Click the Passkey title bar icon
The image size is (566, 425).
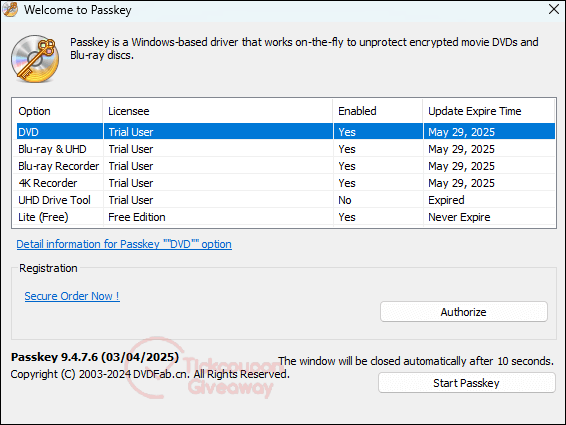[x=10, y=9]
